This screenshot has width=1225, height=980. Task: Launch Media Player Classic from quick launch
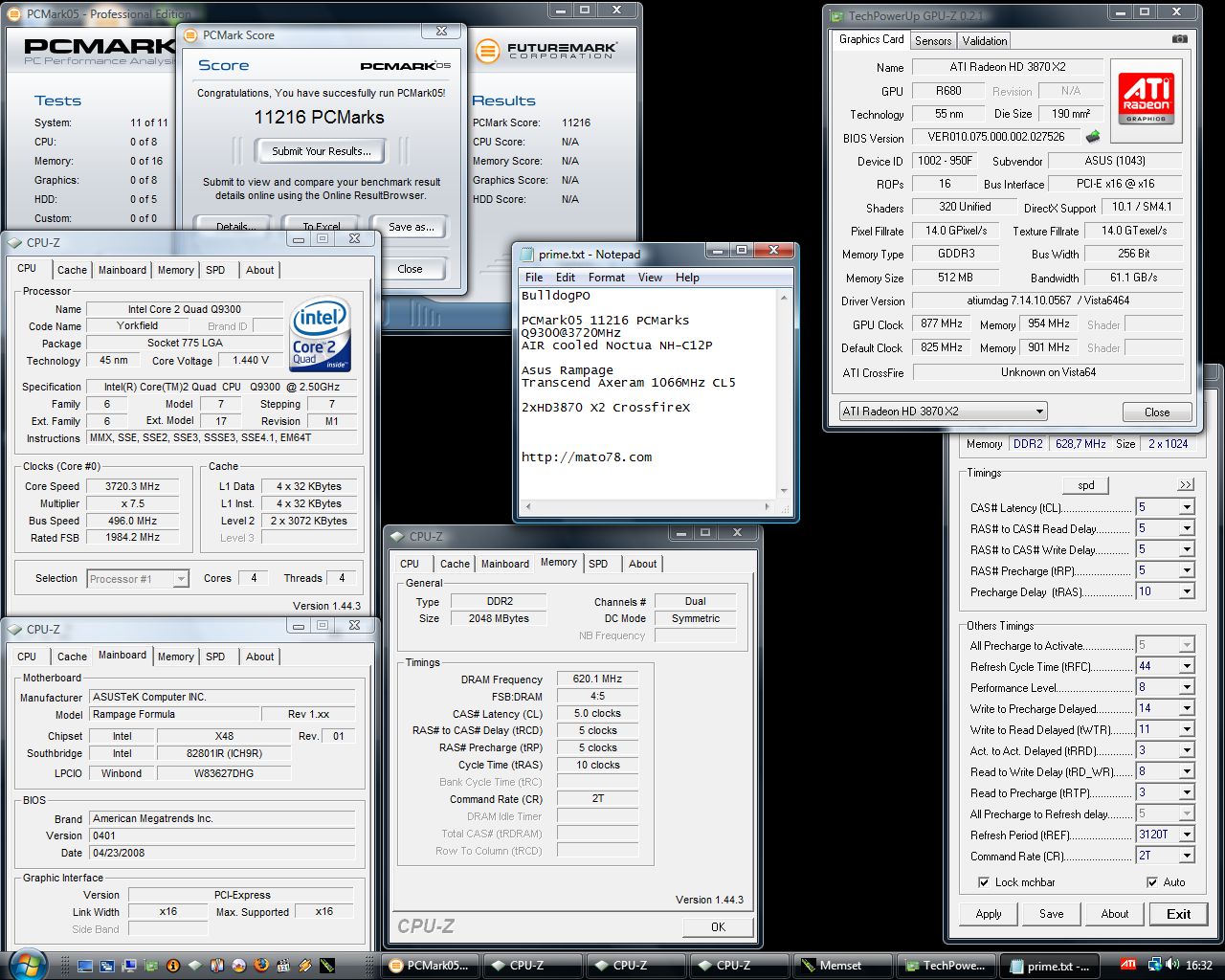point(283,966)
